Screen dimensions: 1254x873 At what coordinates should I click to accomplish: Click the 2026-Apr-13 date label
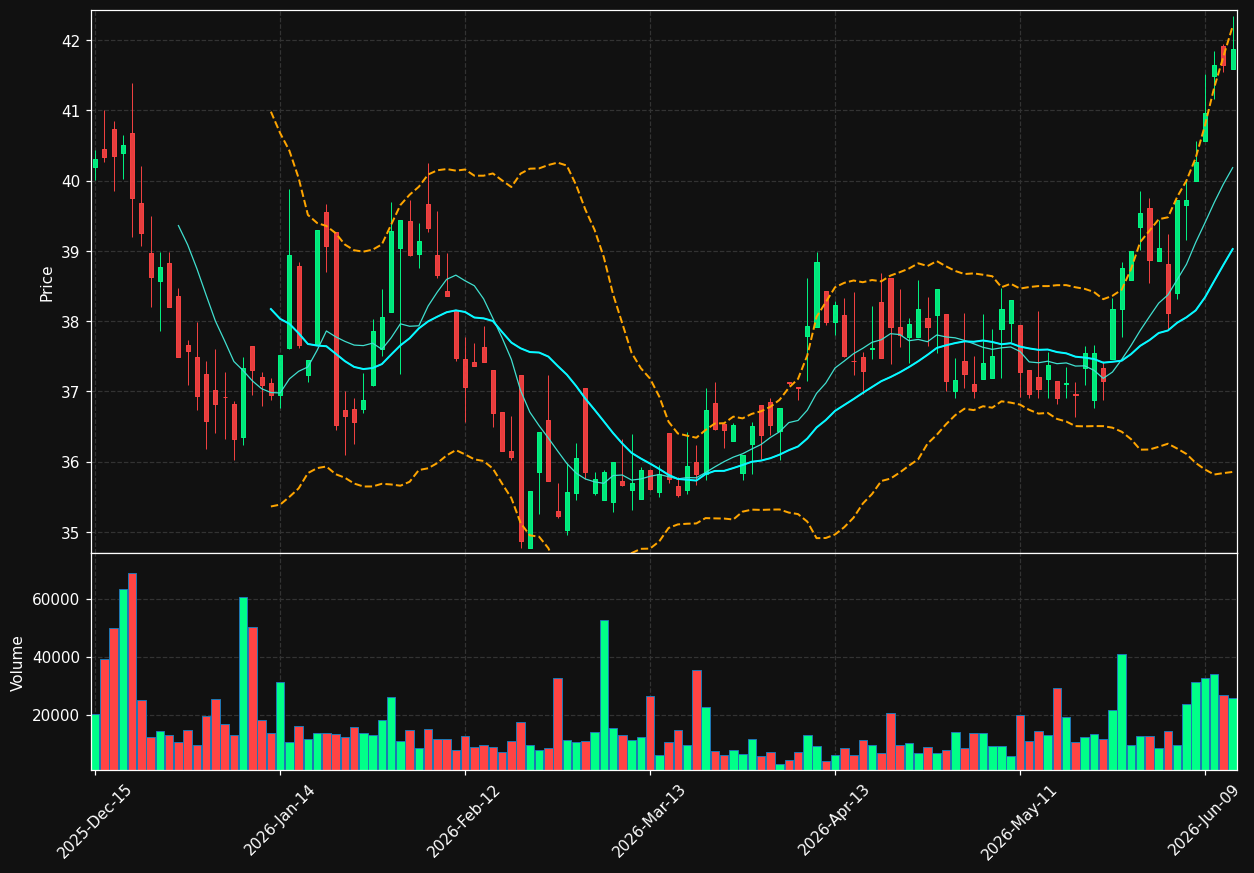click(x=834, y=820)
